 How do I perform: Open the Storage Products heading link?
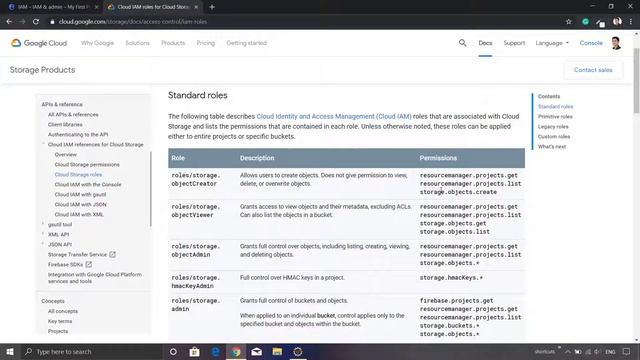pyautogui.click(x=42, y=70)
